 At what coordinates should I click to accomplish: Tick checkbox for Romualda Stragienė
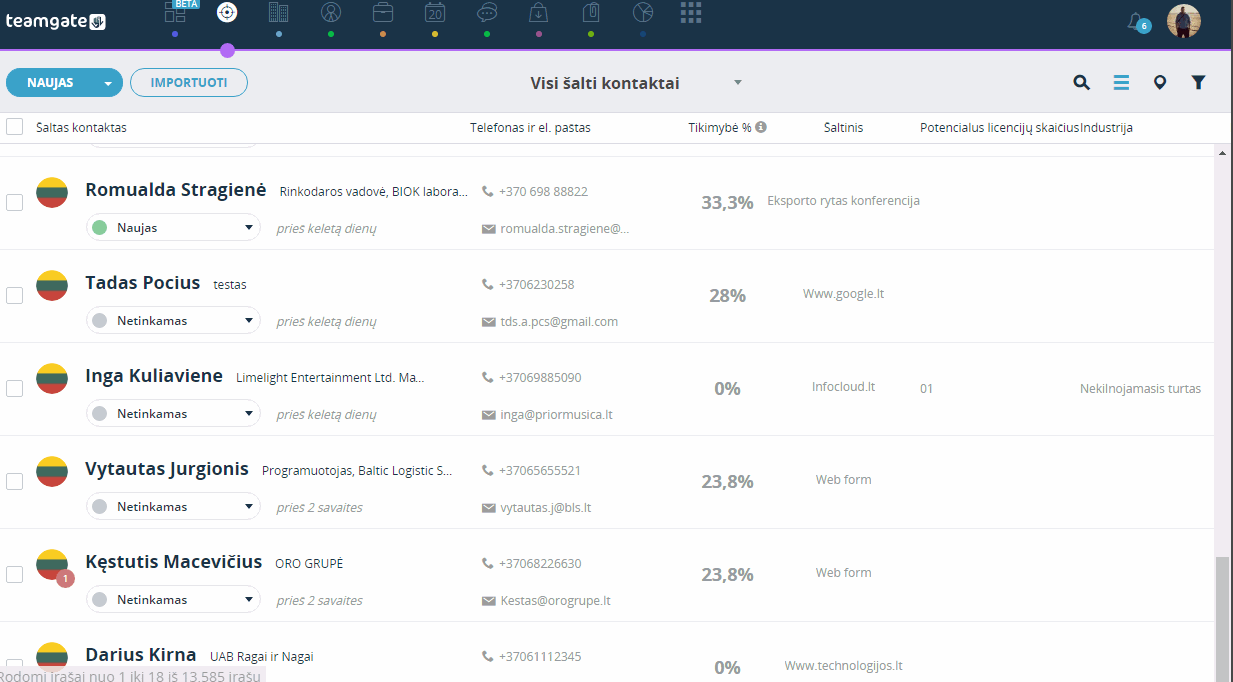click(15, 202)
